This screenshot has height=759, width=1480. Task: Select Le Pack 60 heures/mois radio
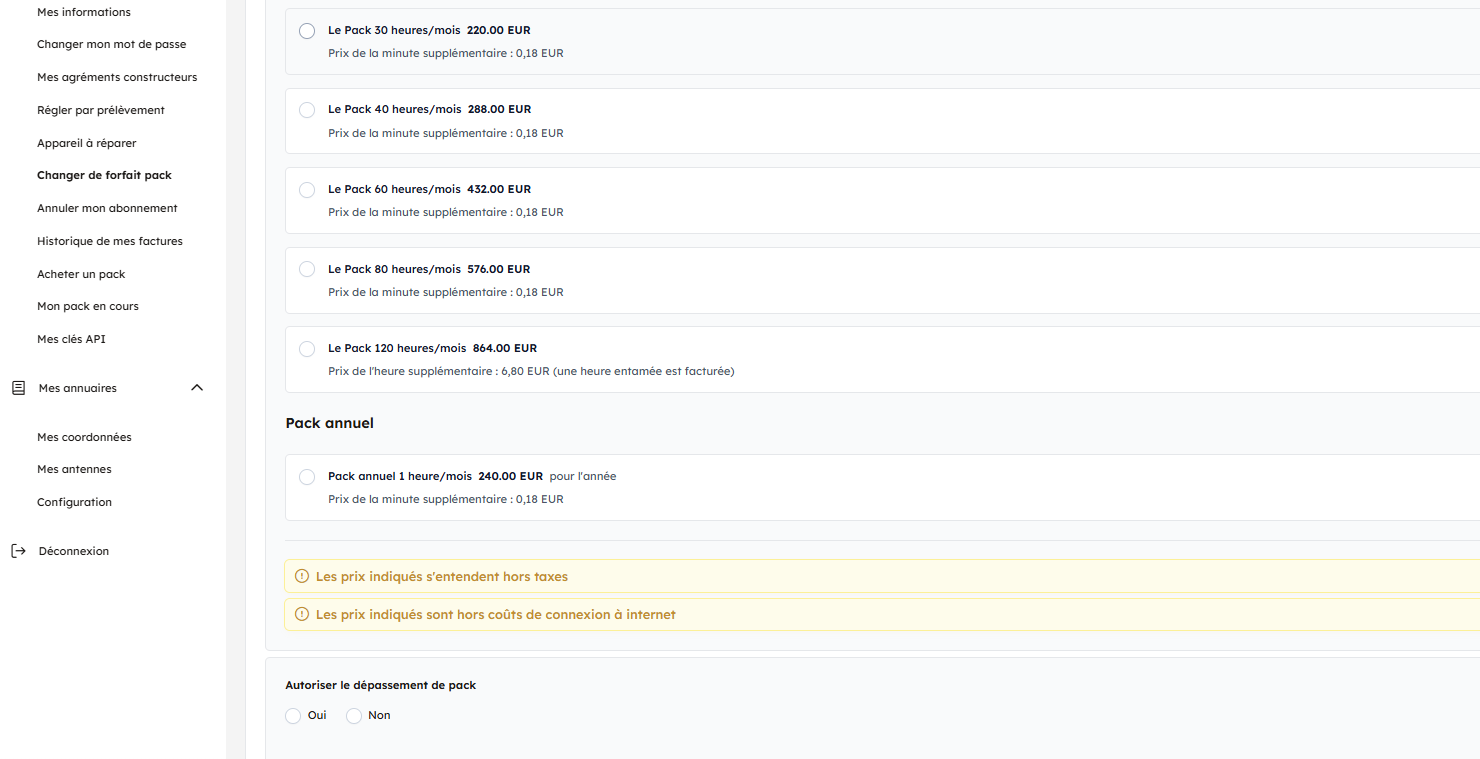pos(307,189)
